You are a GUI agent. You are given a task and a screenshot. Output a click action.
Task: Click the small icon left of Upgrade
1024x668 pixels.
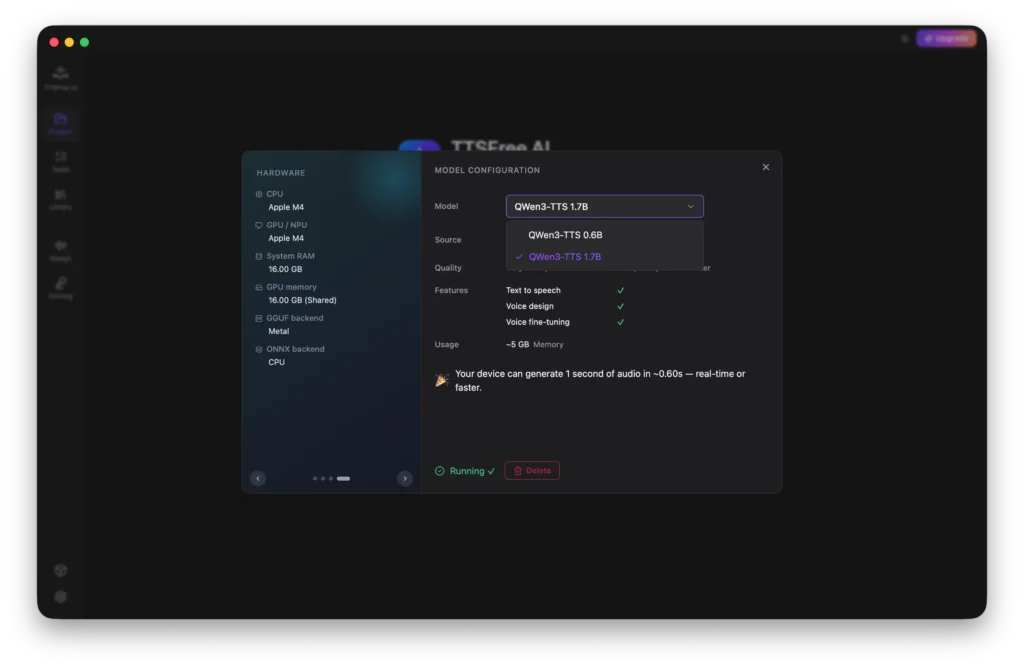coord(904,39)
